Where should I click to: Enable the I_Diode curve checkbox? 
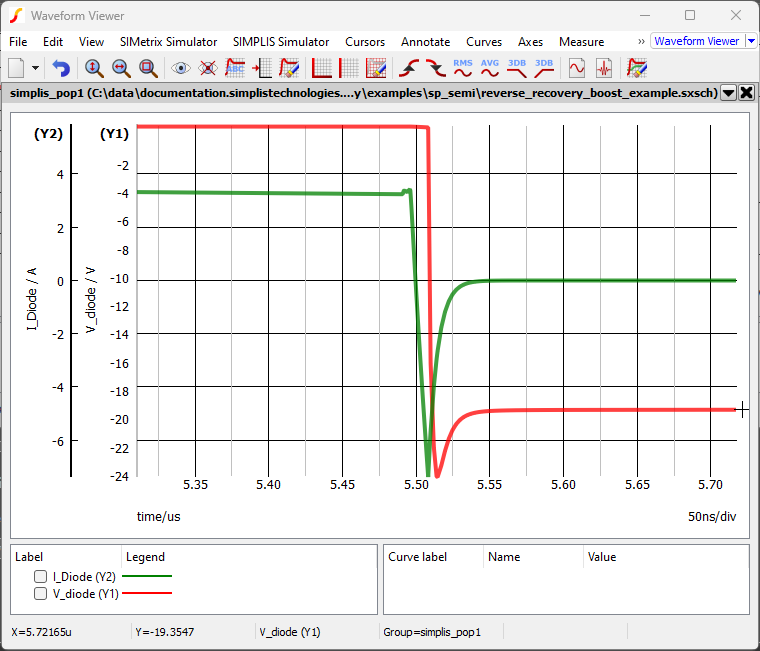(40, 576)
